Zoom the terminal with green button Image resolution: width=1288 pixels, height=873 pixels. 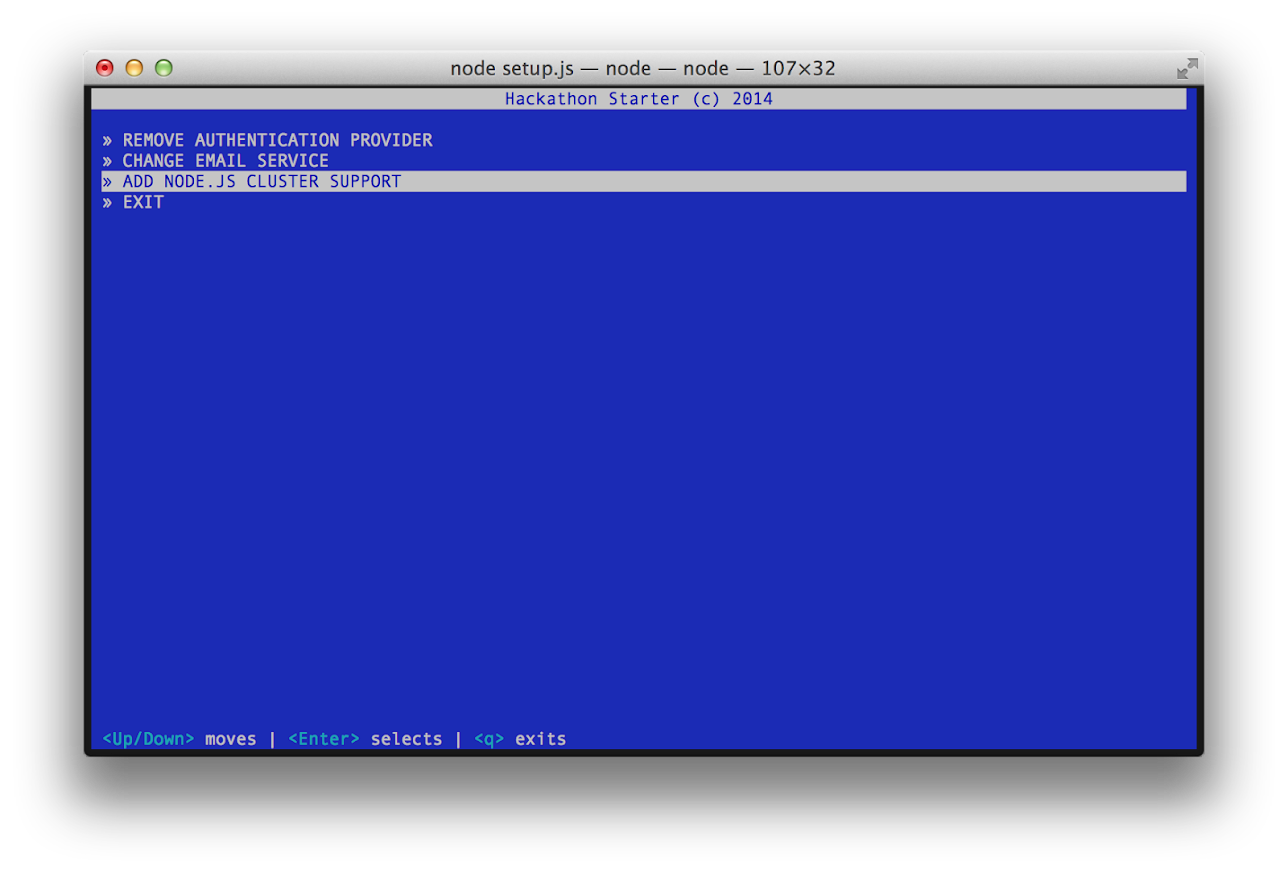click(x=164, y=68)
